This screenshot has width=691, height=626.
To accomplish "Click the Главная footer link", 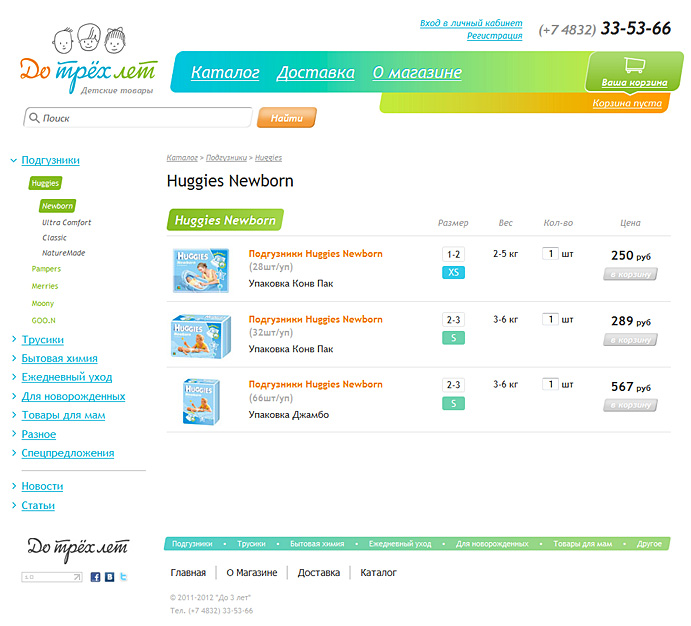I will click(188, 573).
